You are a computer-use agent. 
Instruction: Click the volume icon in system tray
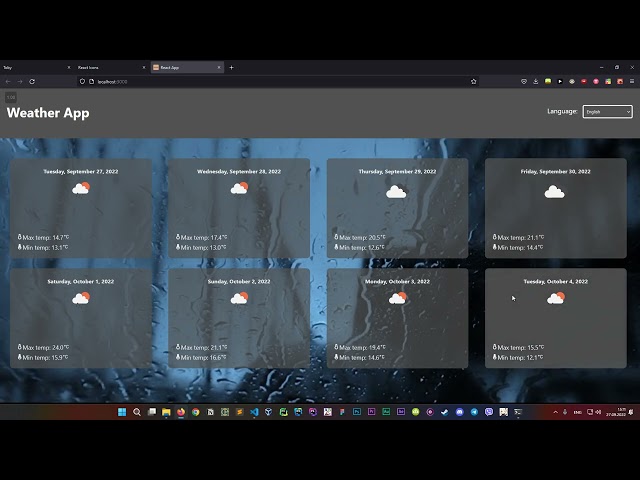coord(598,412)
